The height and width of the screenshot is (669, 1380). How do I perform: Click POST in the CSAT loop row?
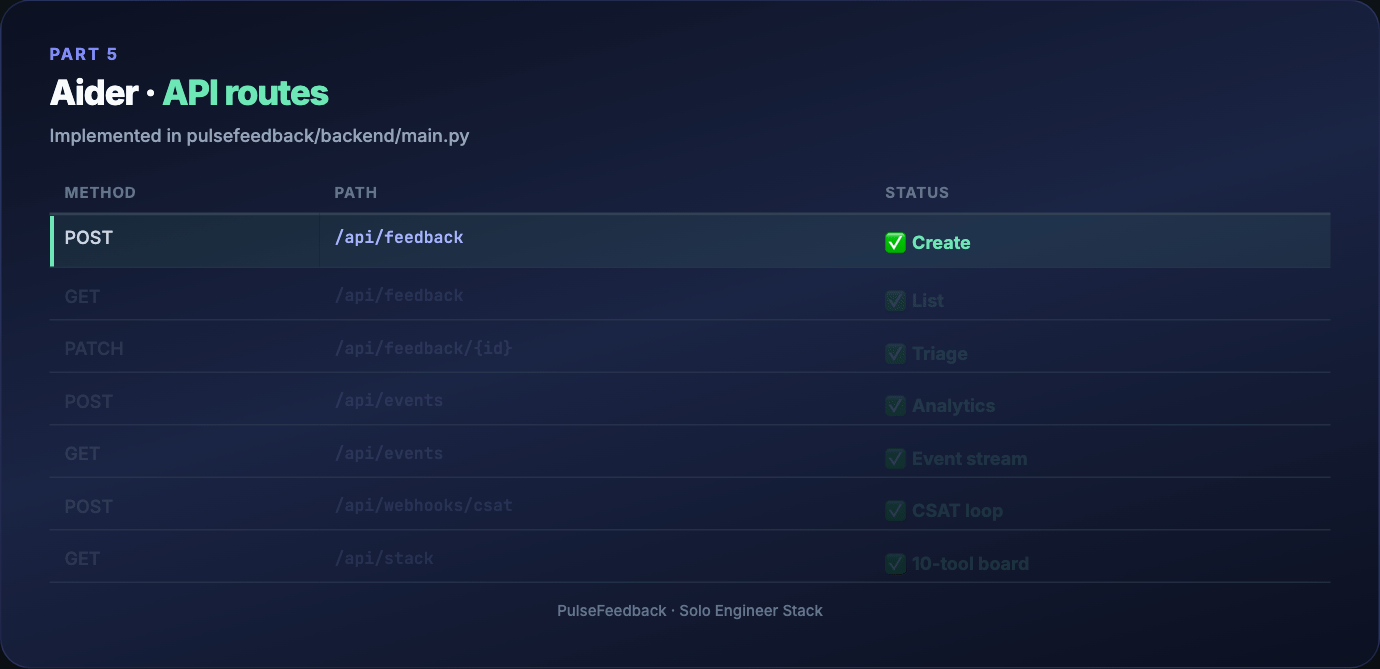[x=89, y=507]
